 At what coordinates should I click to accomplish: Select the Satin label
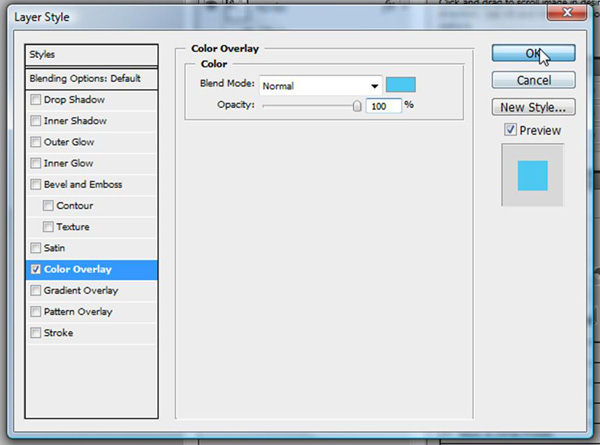click(54, 248)
